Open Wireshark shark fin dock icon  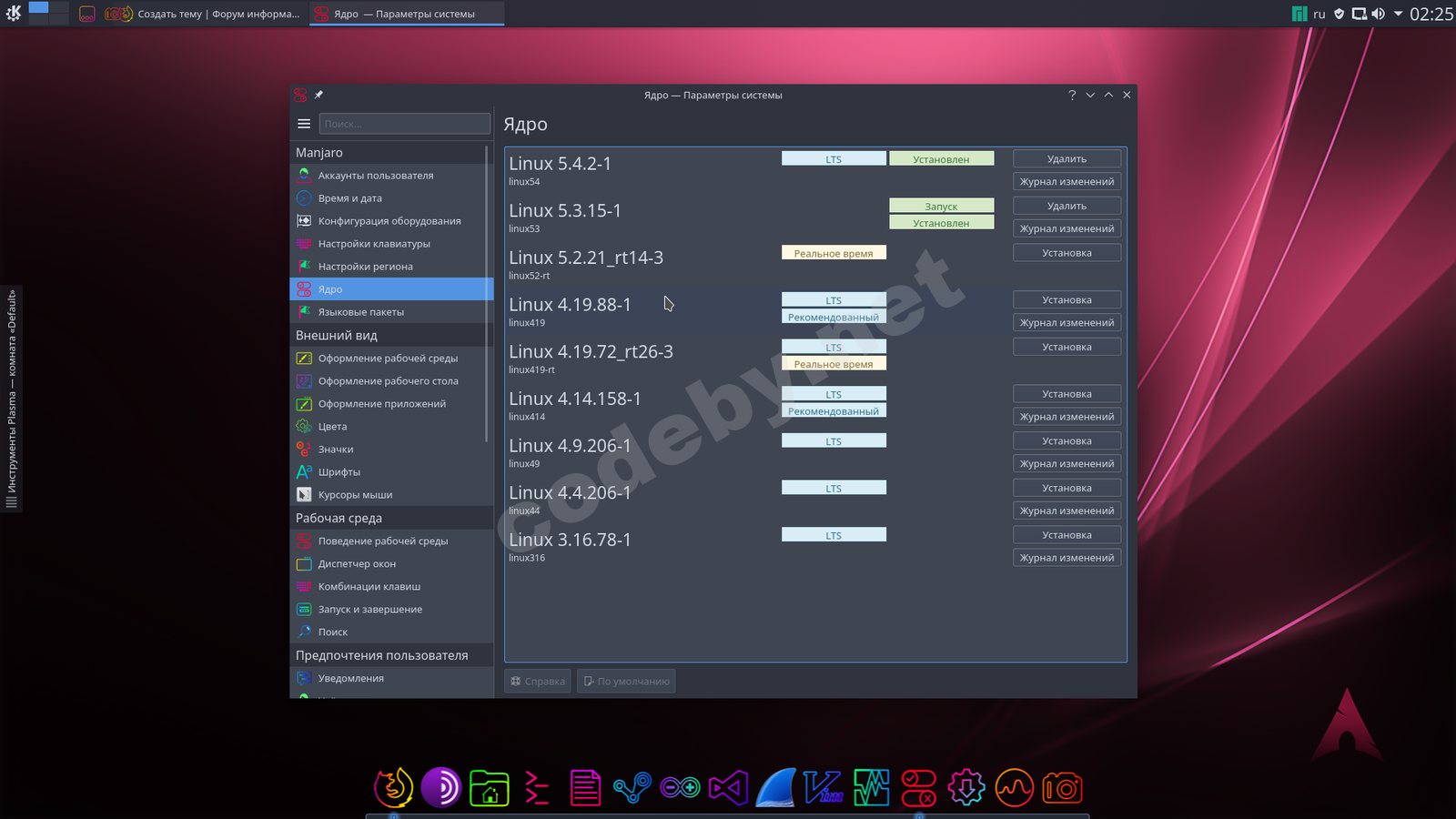point(776,788)
